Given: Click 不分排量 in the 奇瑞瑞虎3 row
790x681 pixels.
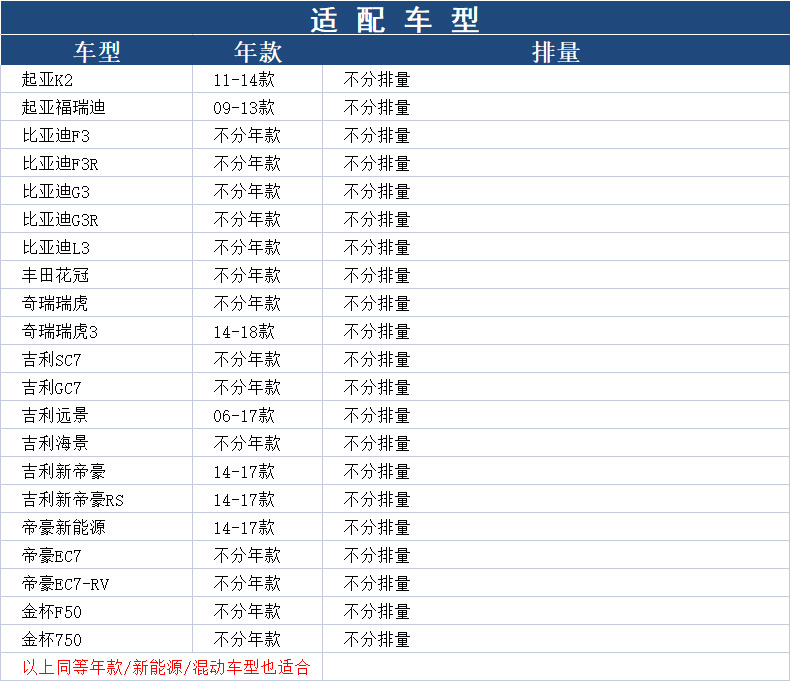Looking at the screenshot, I should pyautogui.click(x=377, y=331).
